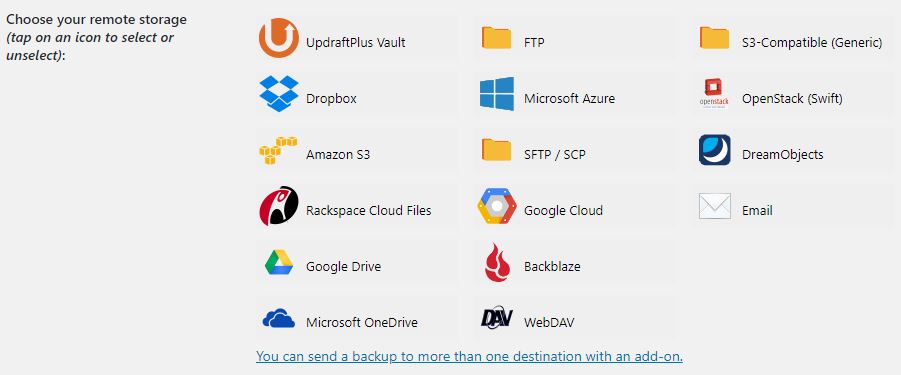Select the S3-Compatible (Generic) folder icon
The image size is (901, 375).
click(714, 37)
